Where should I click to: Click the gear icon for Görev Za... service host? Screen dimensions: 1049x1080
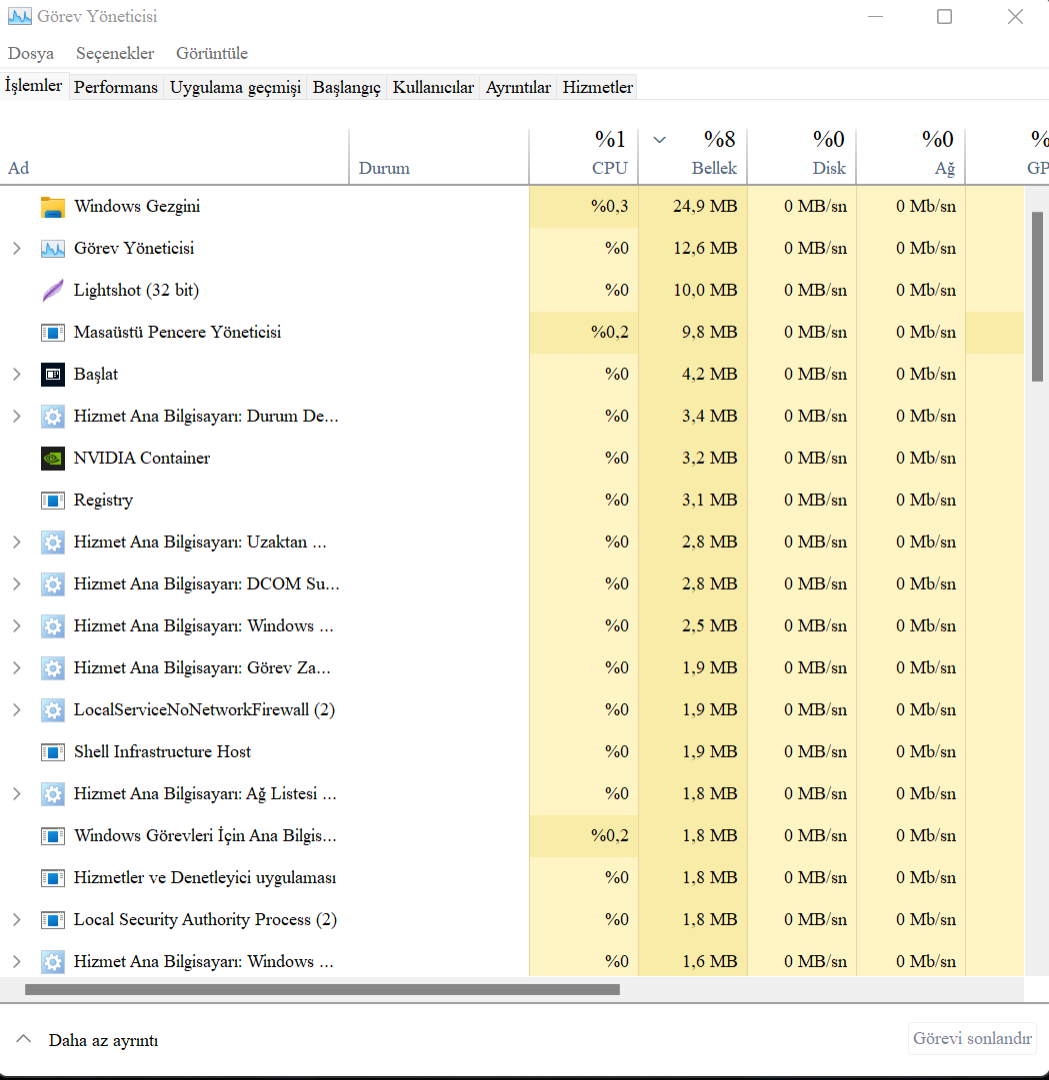pyautogui.click(x=52, y=668)
